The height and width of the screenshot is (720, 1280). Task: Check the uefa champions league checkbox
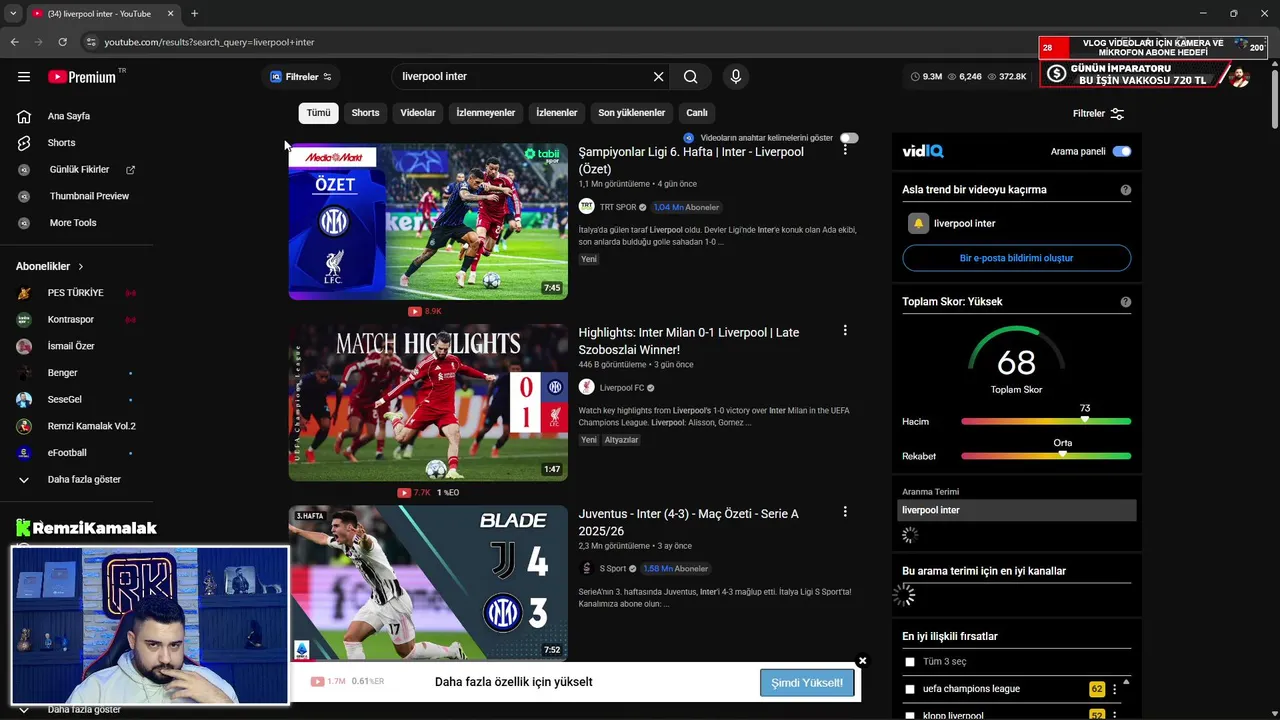[910, 689]
